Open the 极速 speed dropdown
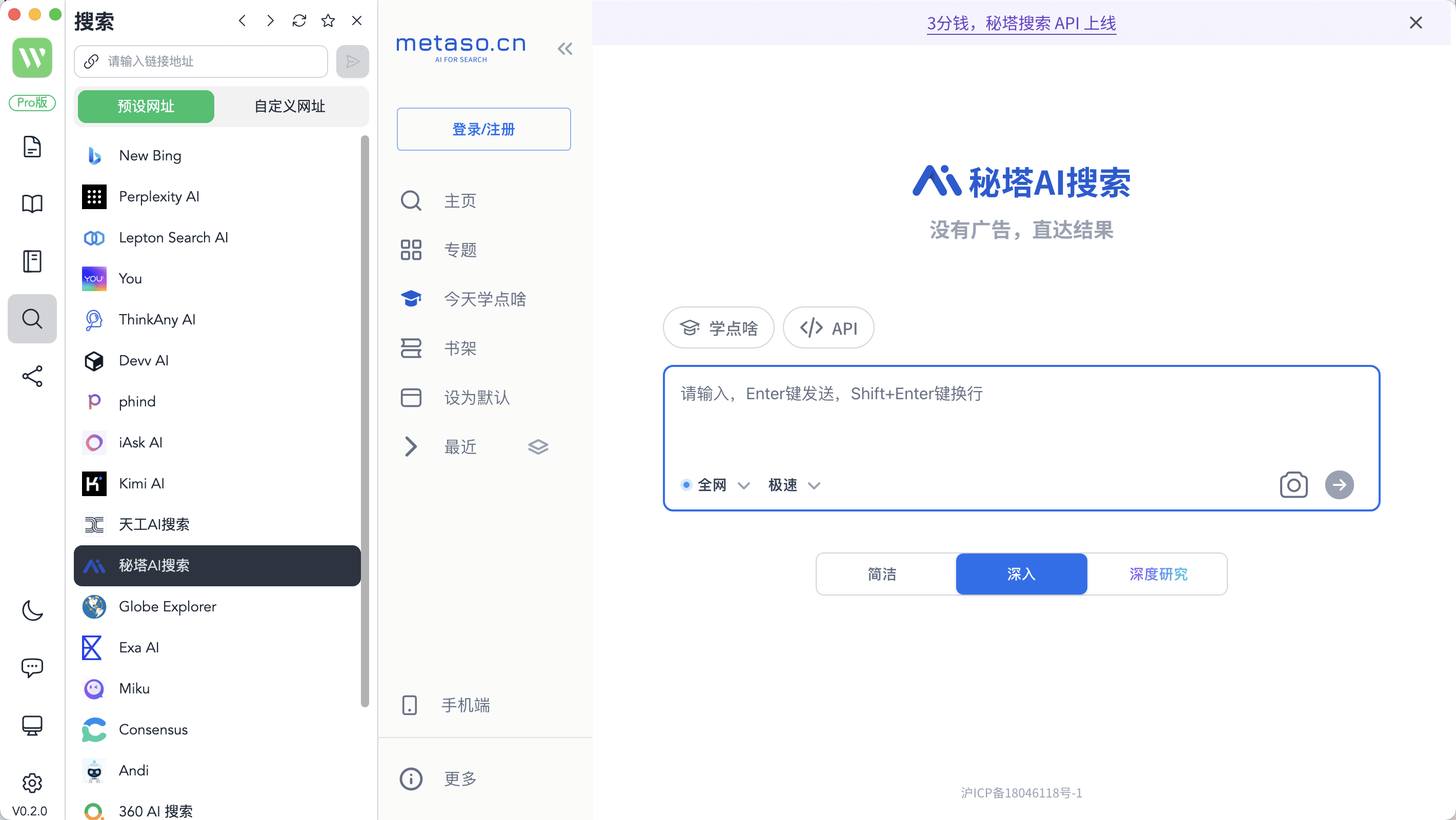 pos(794,485)
